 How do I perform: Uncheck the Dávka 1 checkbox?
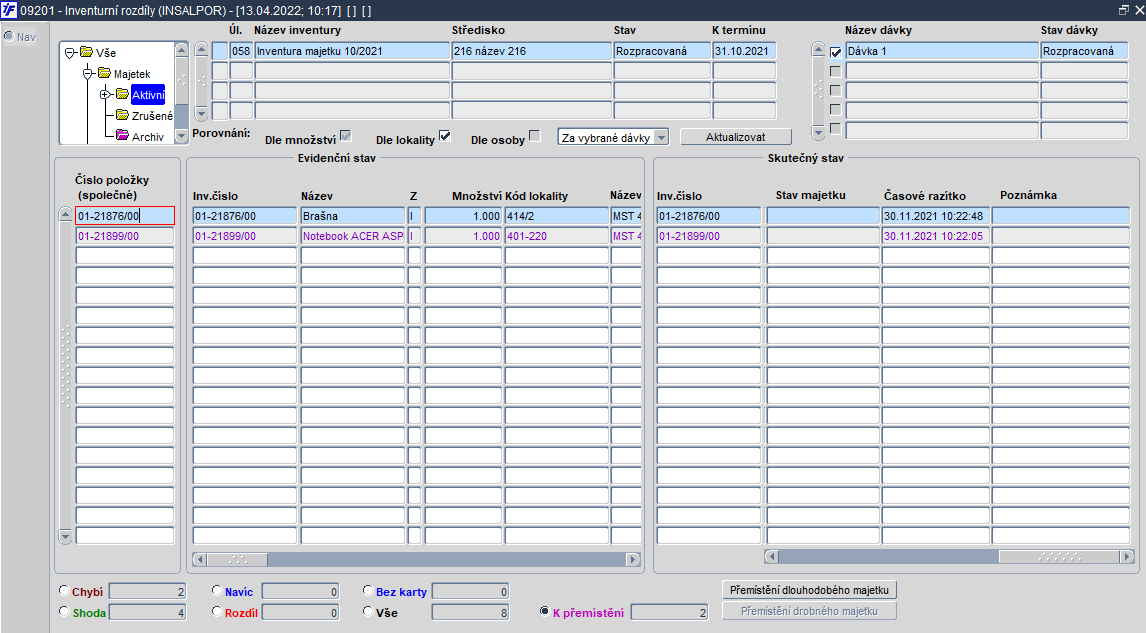tap(835, 52)
